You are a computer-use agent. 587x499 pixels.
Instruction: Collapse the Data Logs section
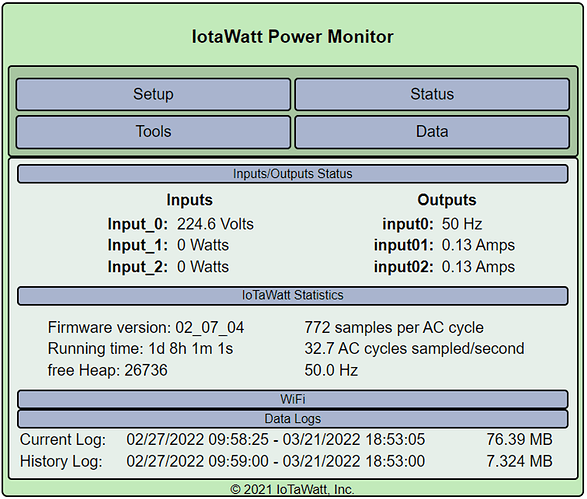point(292,419)
